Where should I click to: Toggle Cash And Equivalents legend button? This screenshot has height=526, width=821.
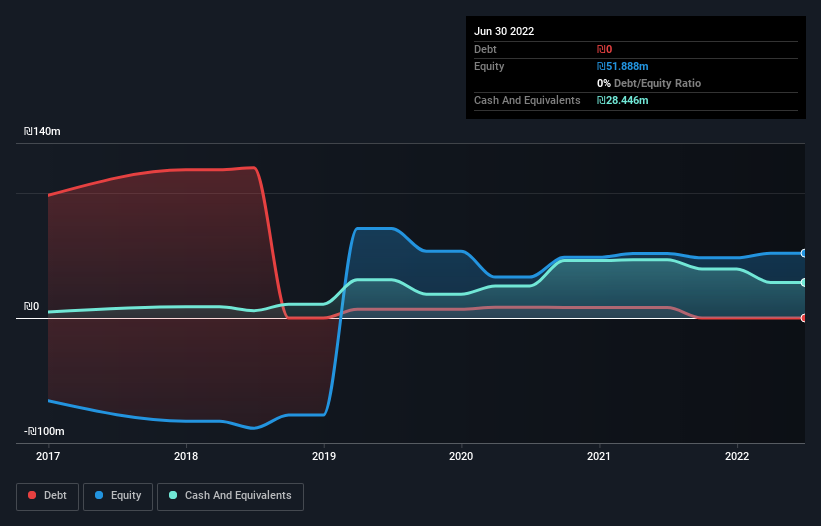(230, 496)
